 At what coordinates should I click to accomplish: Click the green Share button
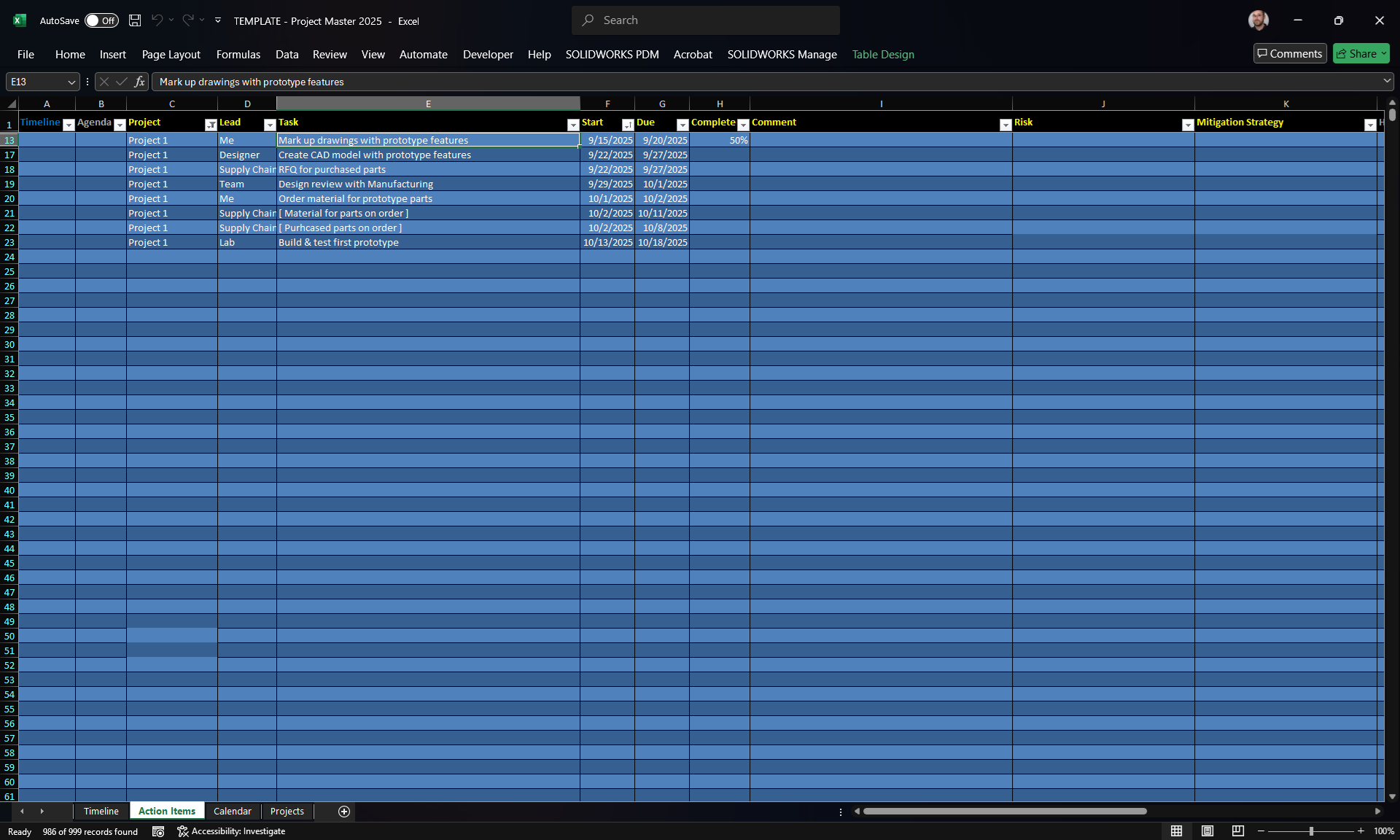(1361, 53)
